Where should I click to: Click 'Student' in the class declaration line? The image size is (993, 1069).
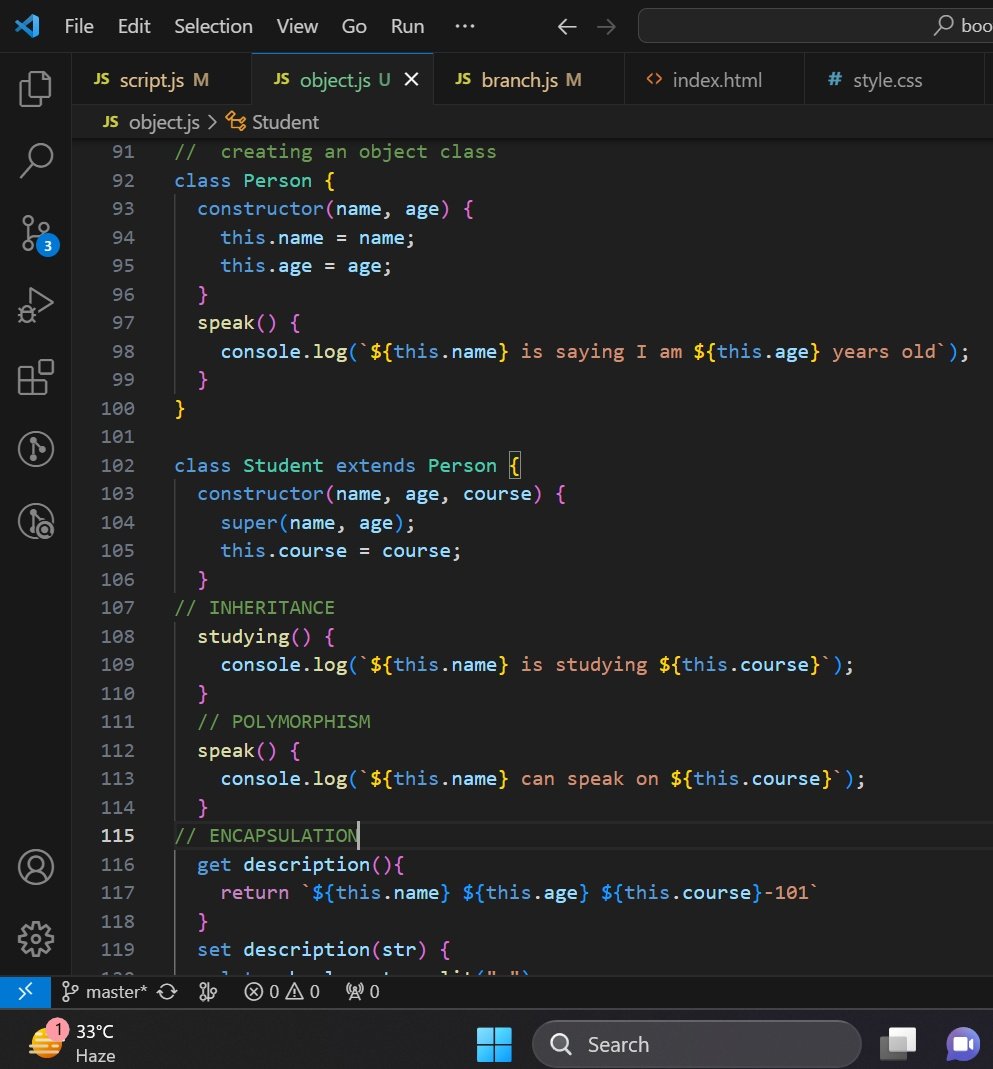point(283,466)
